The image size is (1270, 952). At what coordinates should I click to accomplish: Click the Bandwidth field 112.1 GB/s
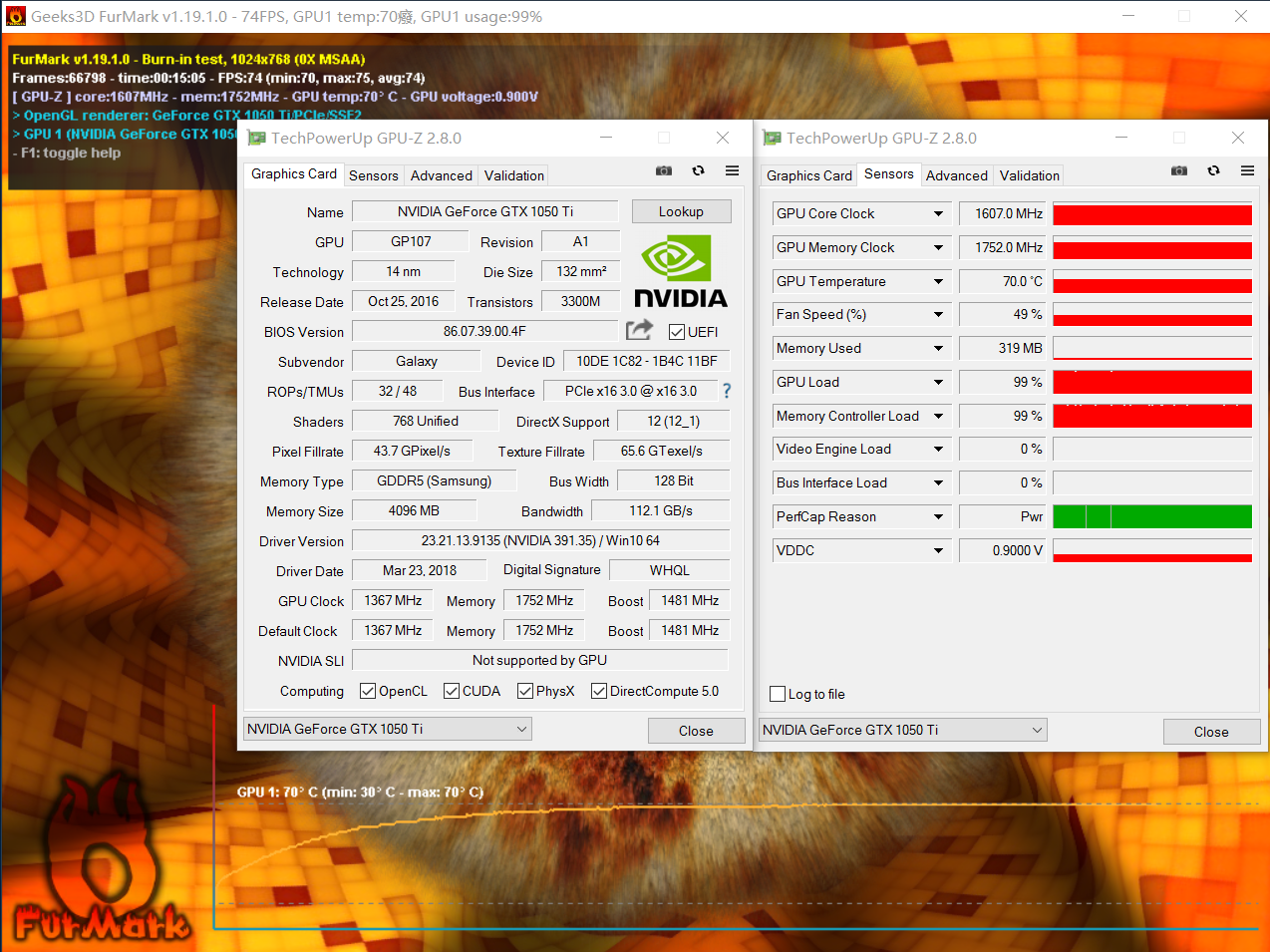(x=661, y=510)
